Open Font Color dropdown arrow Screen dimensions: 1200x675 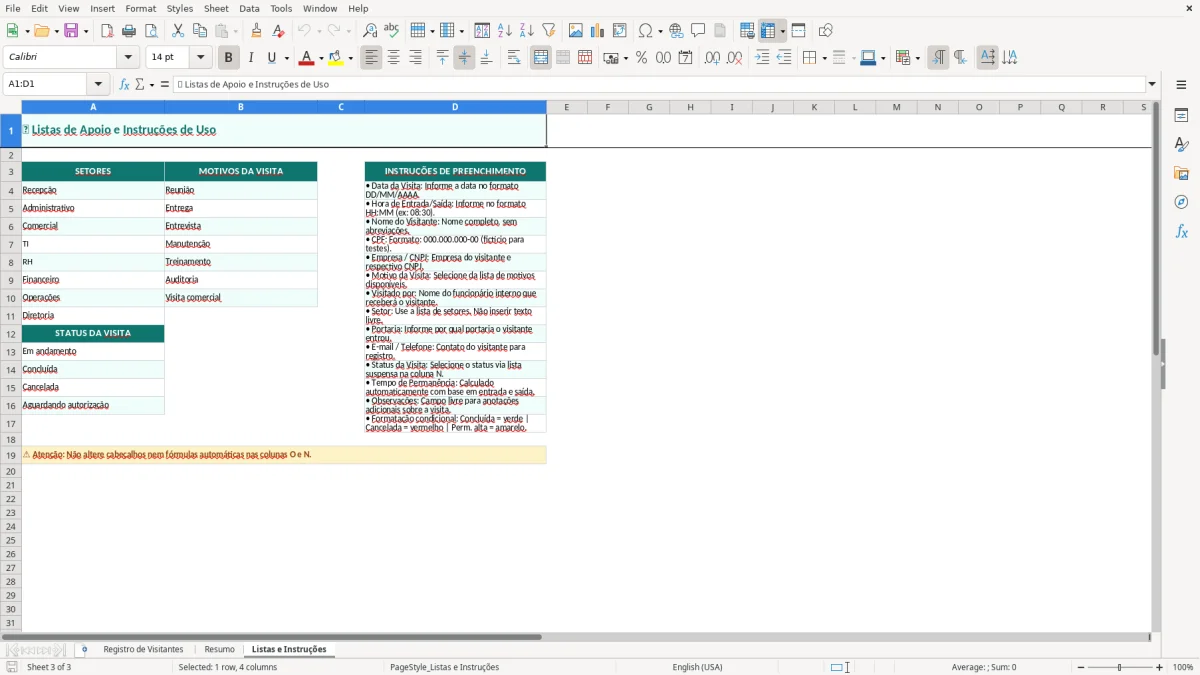[x=320, y=58]
